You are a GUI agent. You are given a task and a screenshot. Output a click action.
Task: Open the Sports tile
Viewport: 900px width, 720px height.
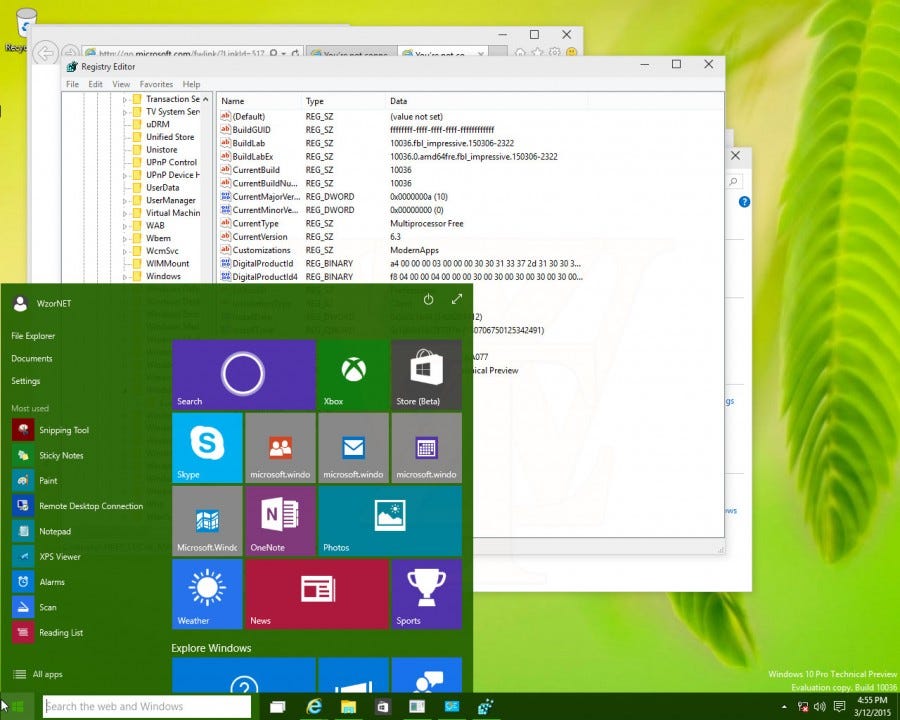tap(426, 593)
